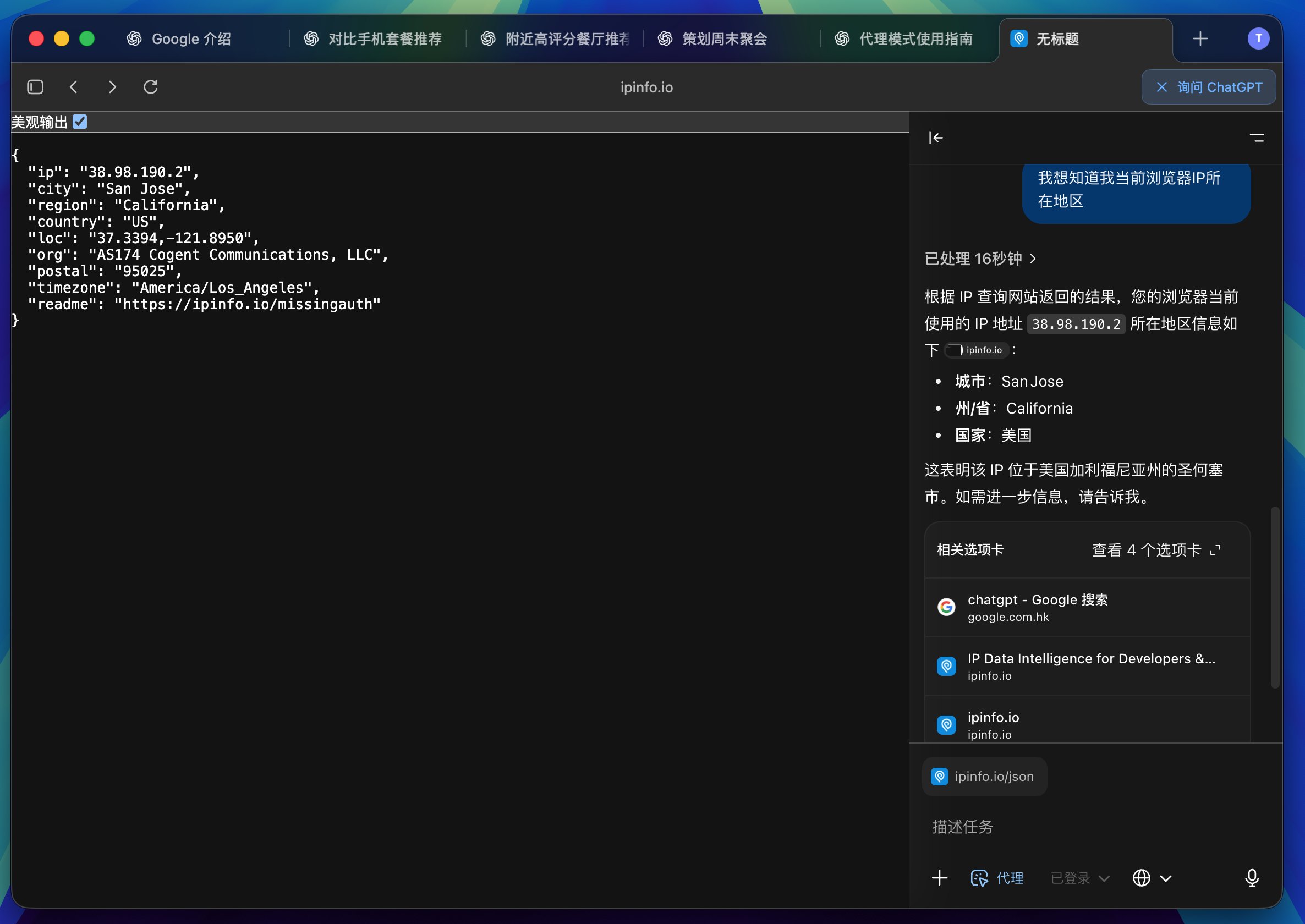The image size is (1305, 924).
Task: Start voice input with microphone icon
Action: (x=1252, y=878)
